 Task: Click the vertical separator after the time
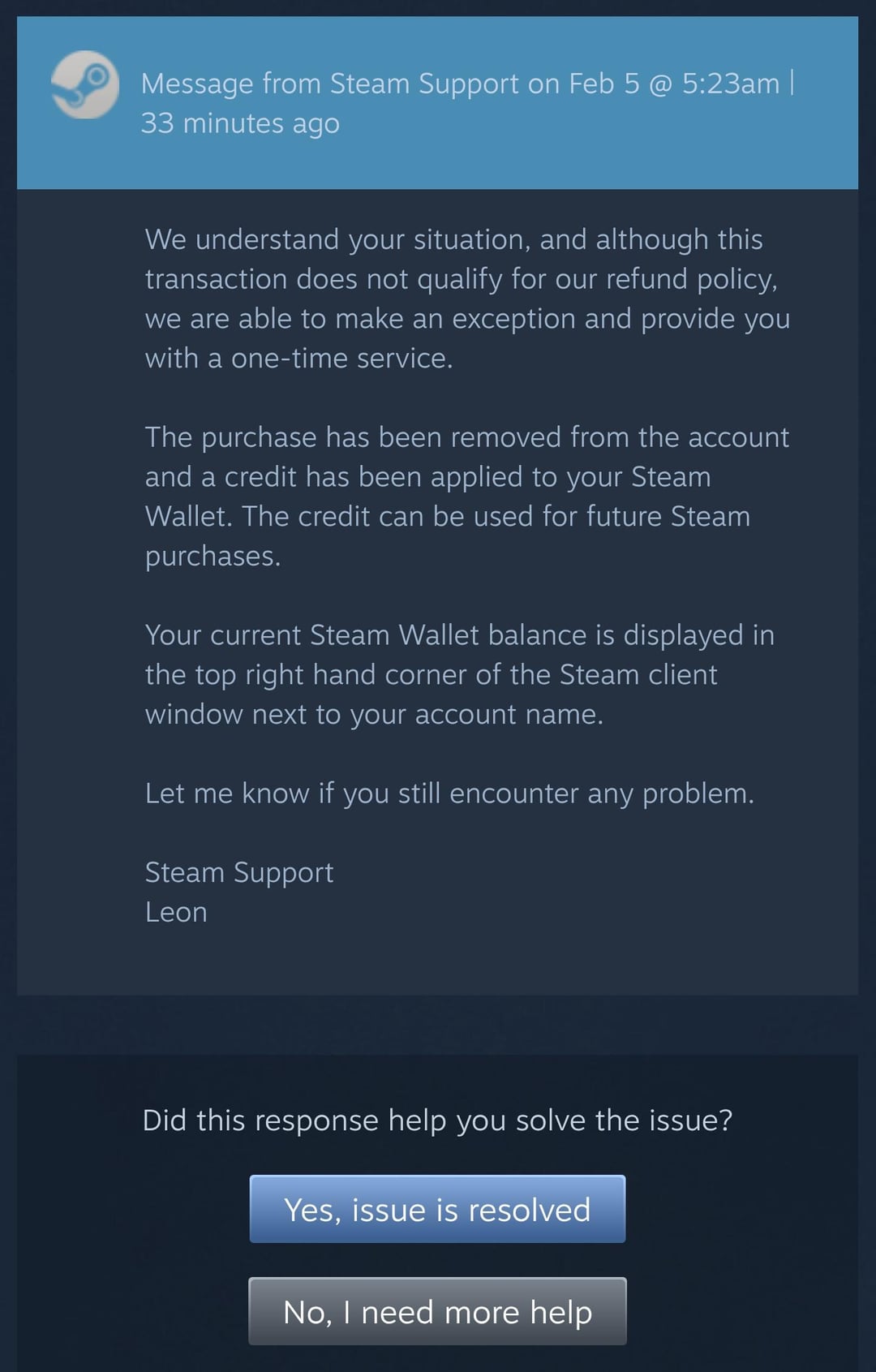(792, 83)
